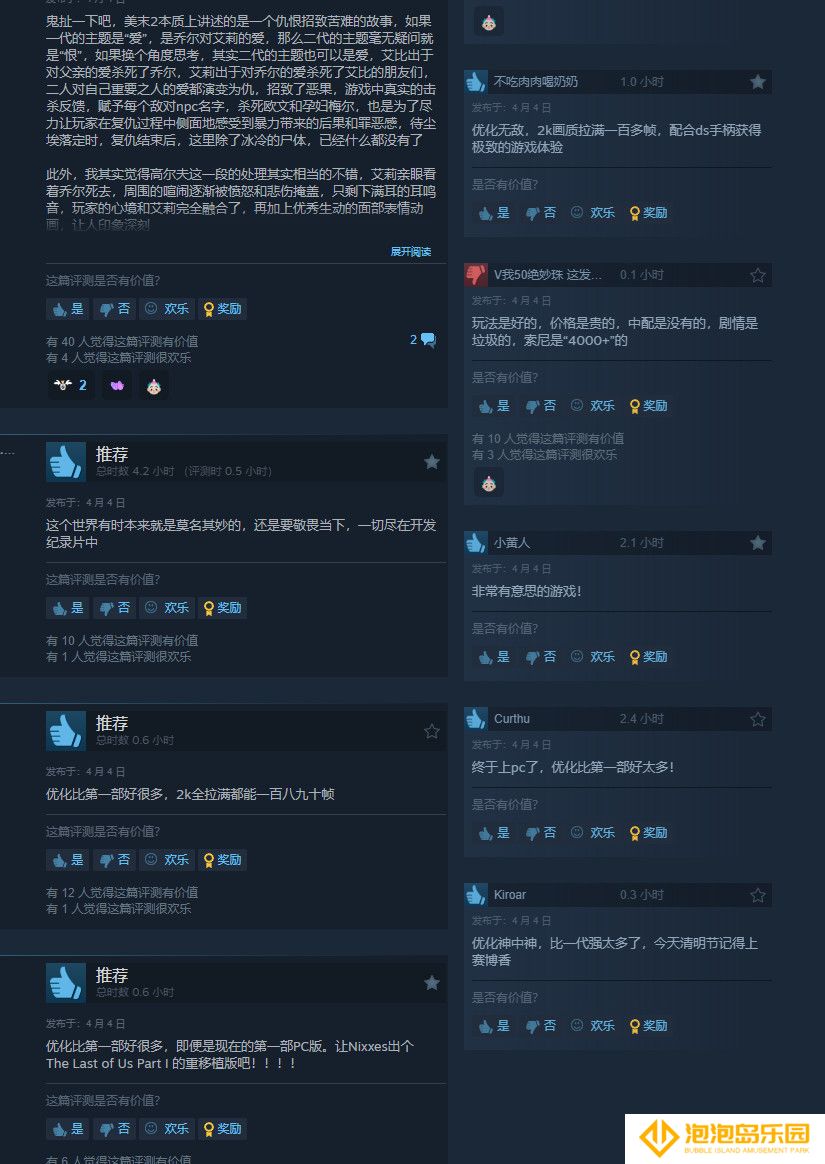Expand the long review with 展开阅读
Viewport: 825px width, 1164px height.
click(411, 252)
